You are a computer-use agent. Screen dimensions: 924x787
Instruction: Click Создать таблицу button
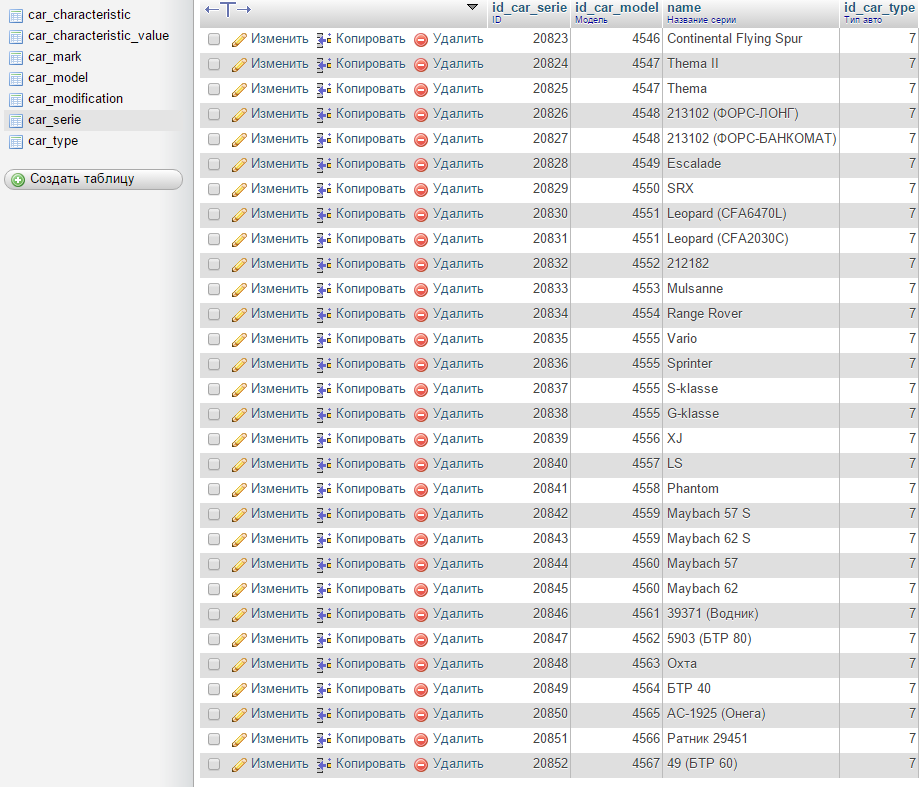click(94, 179)
